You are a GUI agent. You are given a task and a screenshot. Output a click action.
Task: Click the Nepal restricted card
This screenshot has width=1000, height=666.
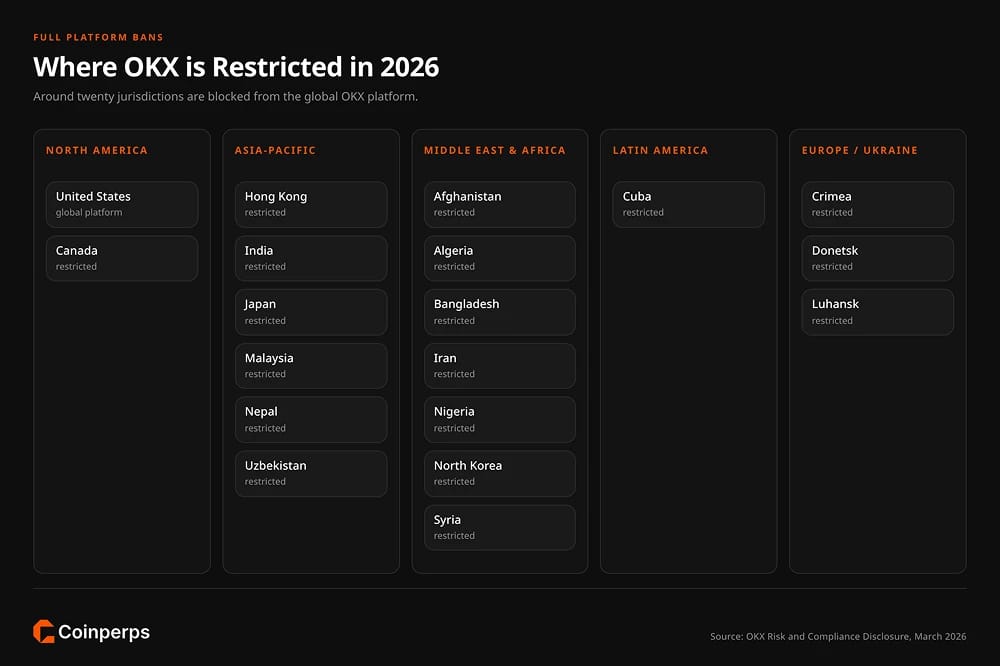(x=311, y=420)
